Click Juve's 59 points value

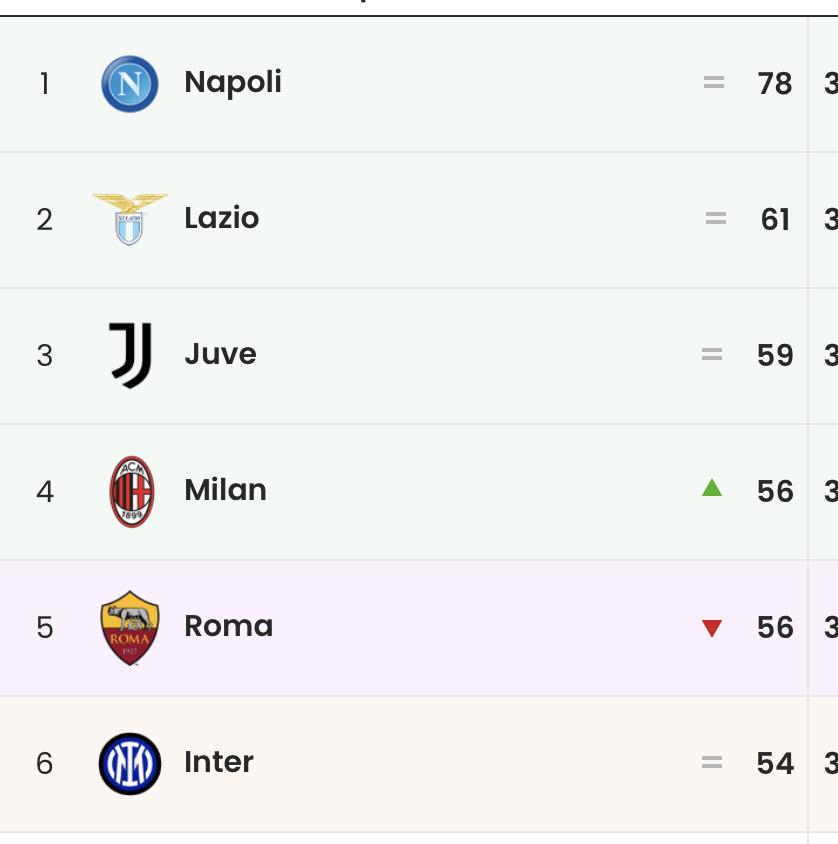click(x=775, y=355)
